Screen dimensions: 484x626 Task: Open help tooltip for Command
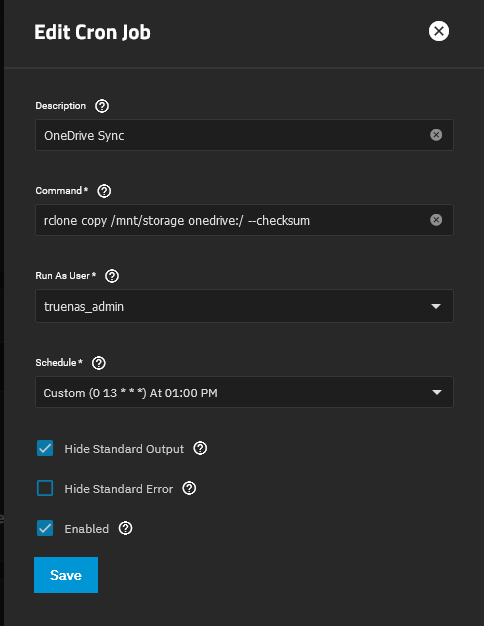tap(104, 191)
